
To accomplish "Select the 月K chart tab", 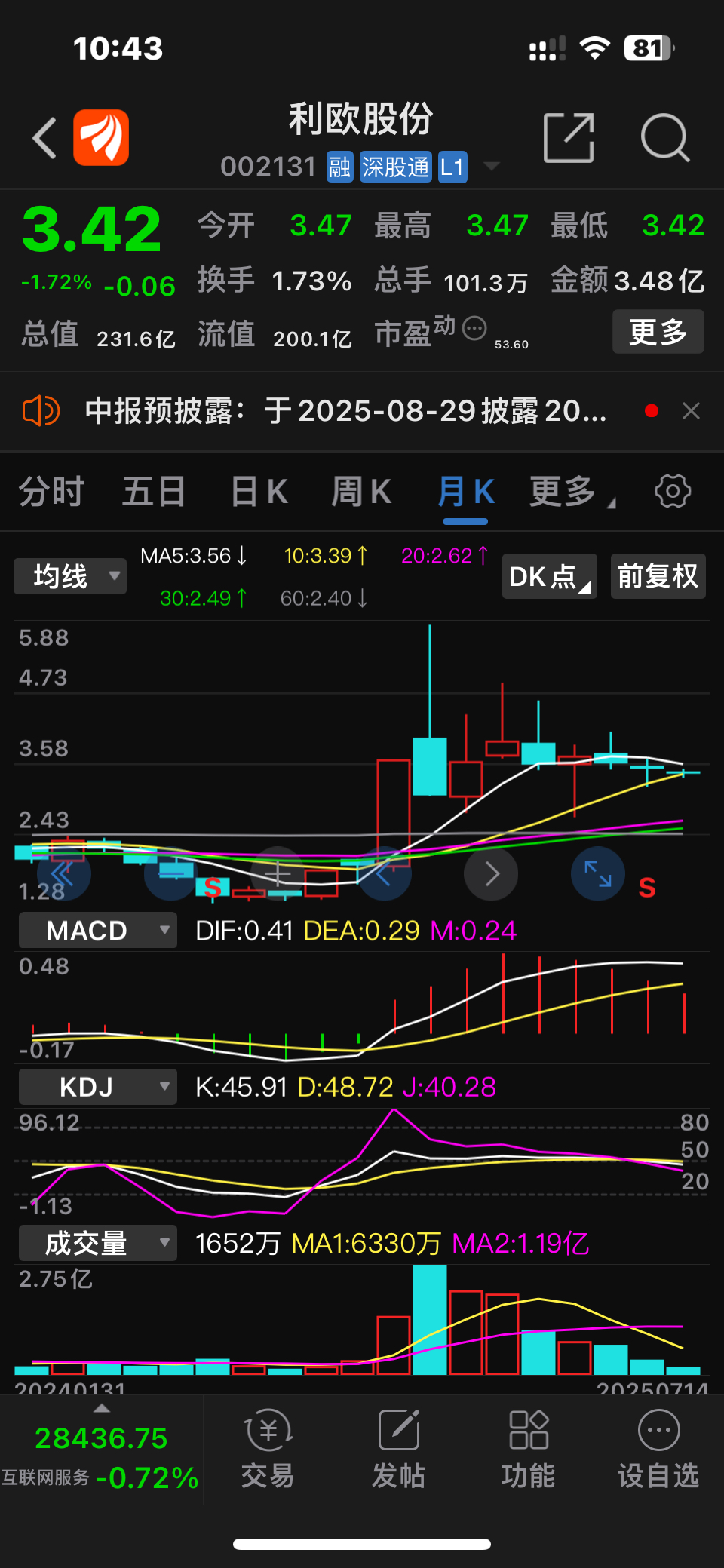I will [x=465, y=492].
